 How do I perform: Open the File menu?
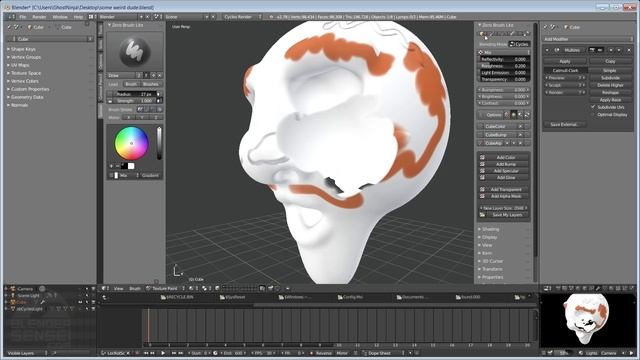23,17
